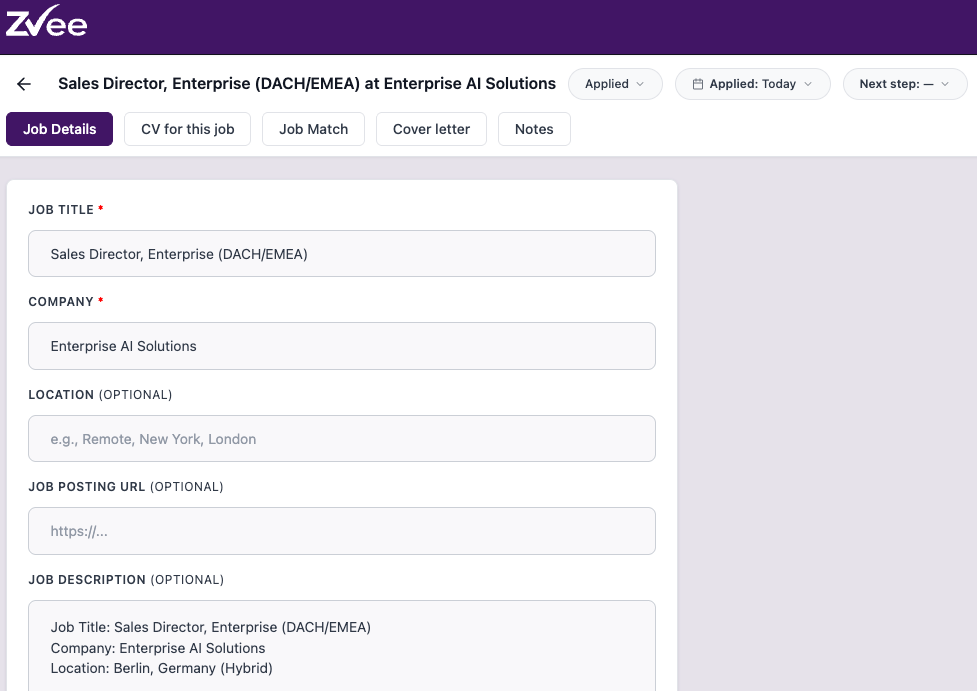Select the Job Details tab

60,129
